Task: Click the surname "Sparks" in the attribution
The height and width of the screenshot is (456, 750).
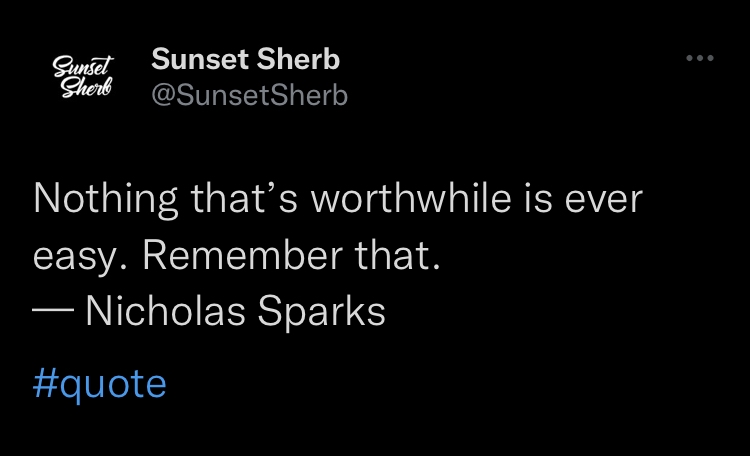Action: (321, 312)
